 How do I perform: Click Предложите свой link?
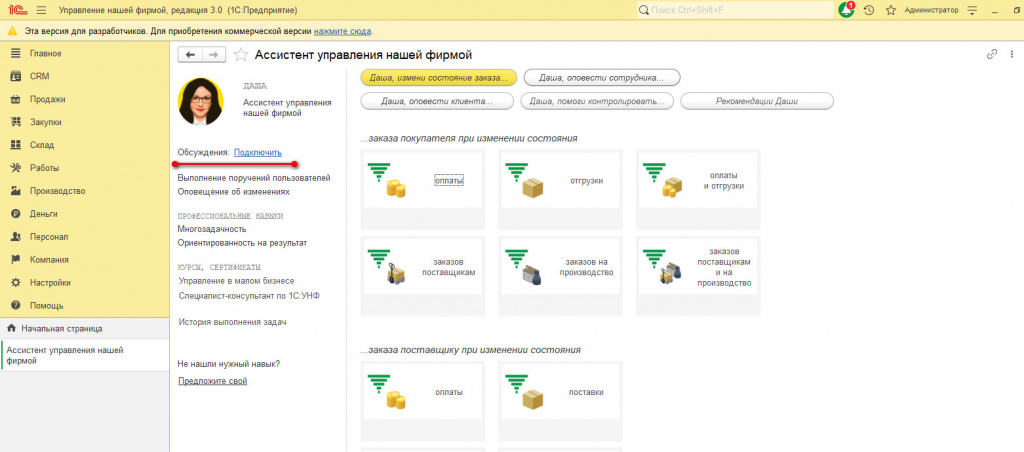(x=213, y=381)
